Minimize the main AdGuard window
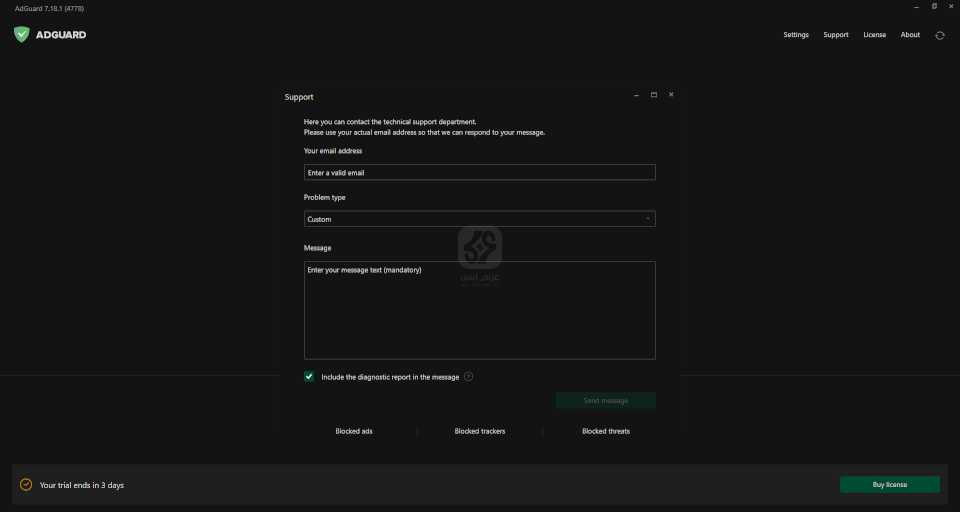The width and height of the screenshot is (960, 512). (x=917, y=7)
